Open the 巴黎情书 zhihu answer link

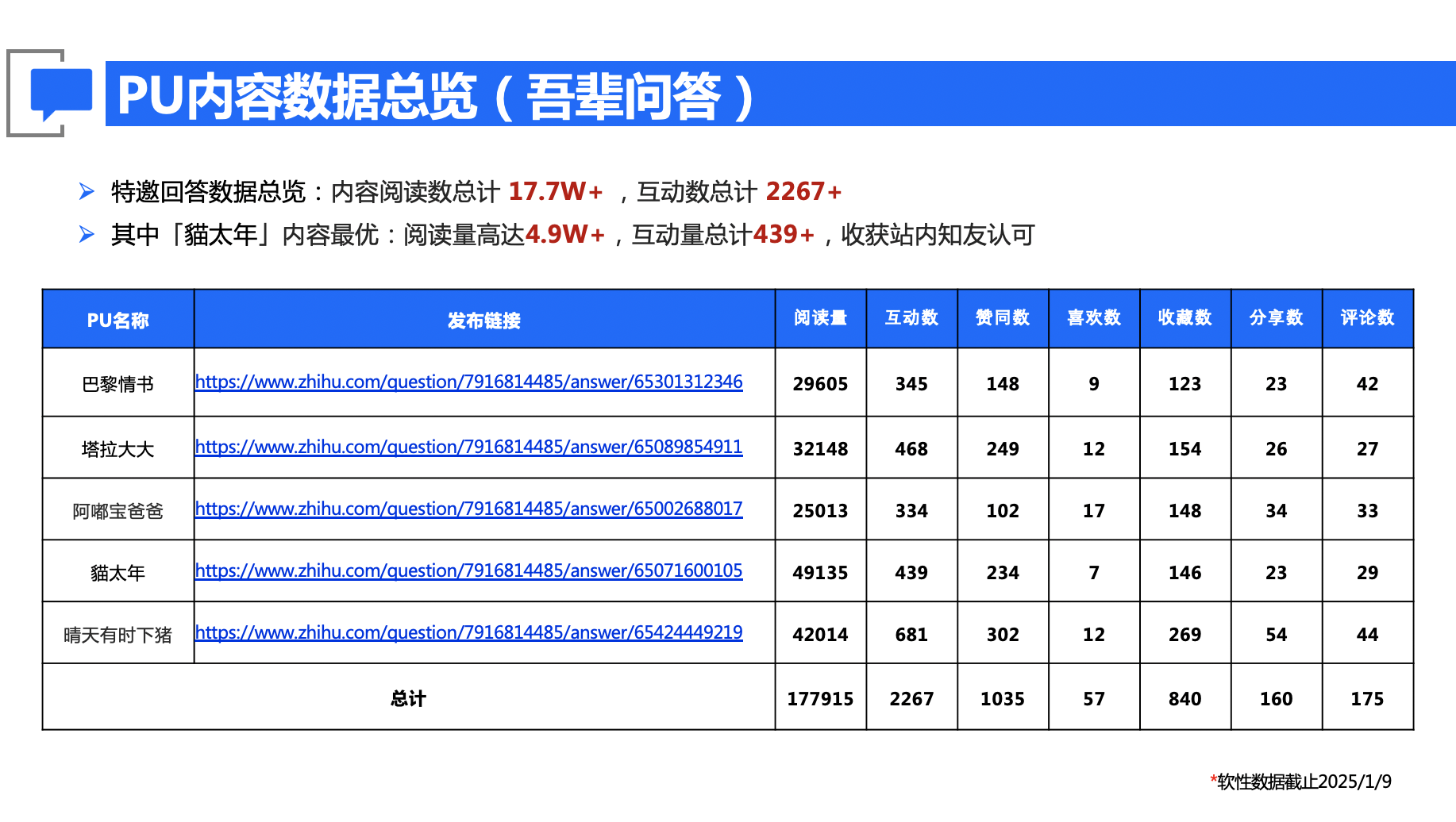pos(468,382)
